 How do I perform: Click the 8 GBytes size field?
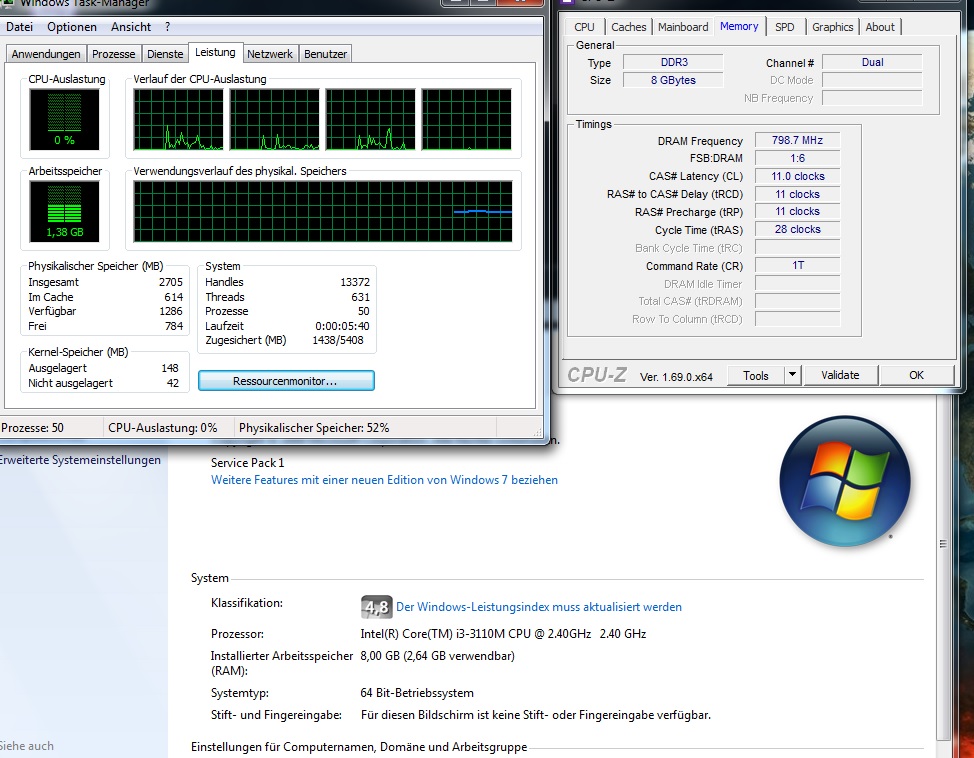tap(673, 80)
